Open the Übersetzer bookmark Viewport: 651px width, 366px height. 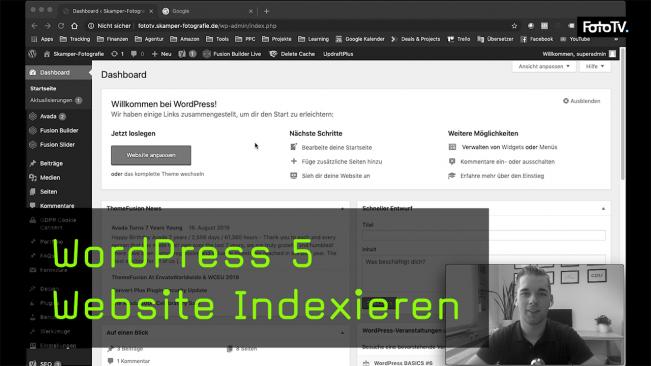click(x=495, y=39)
